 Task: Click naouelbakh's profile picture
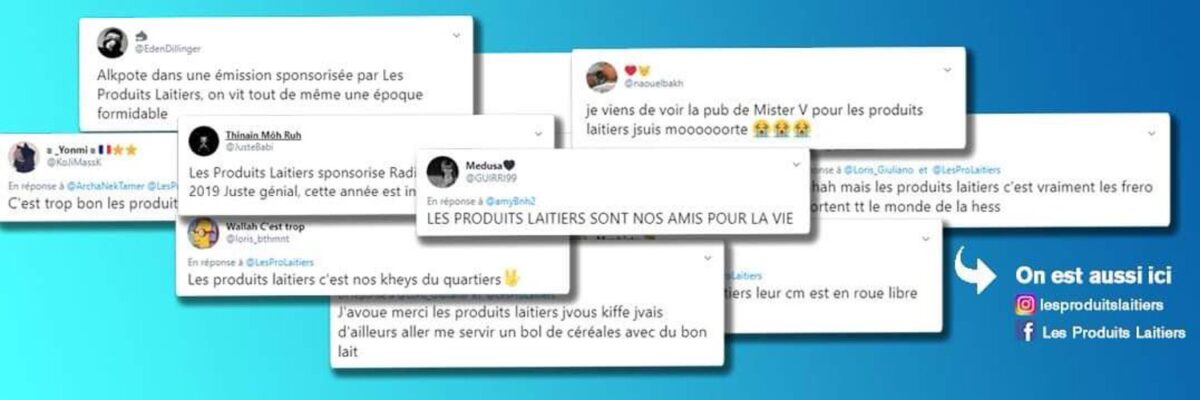coord(599,76)
